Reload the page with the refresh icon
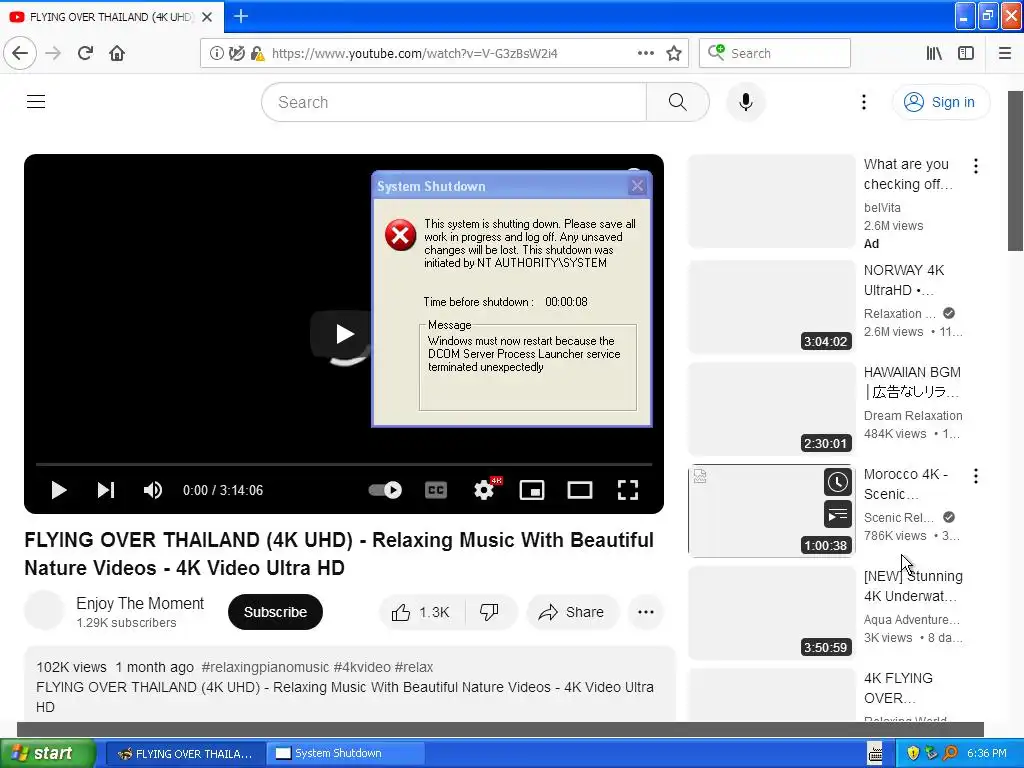1024x768 pixels. [85, 53]
